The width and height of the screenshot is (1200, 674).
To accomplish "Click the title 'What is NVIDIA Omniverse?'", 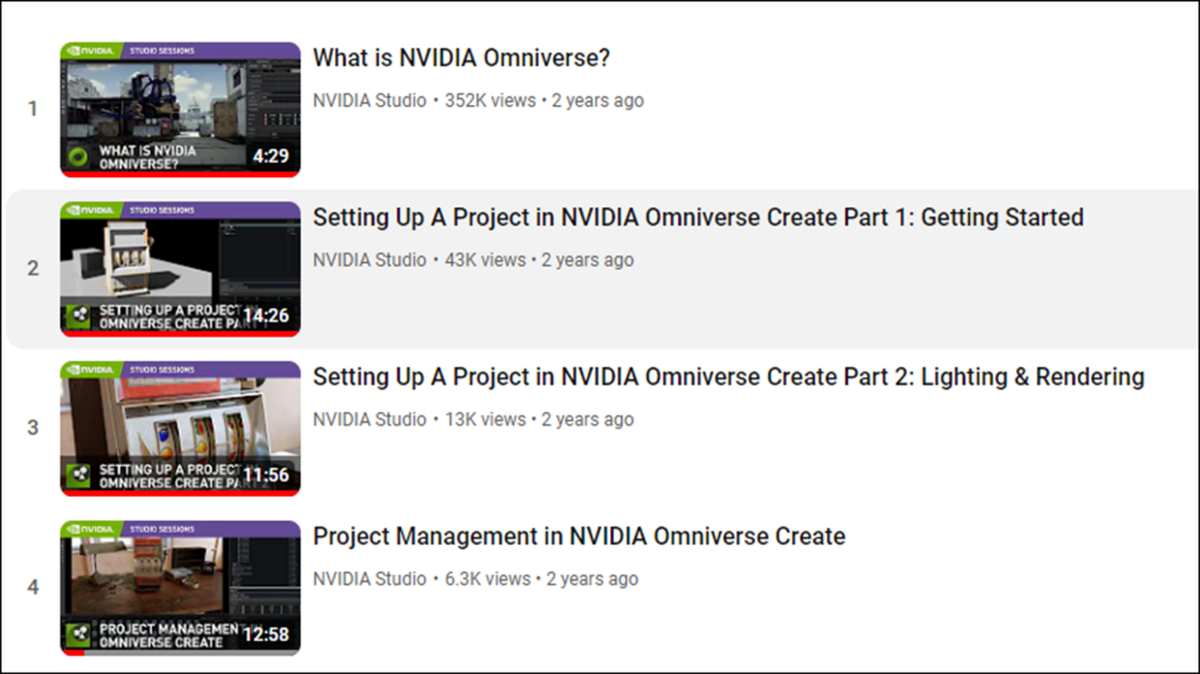I will (x=461, y=58).
